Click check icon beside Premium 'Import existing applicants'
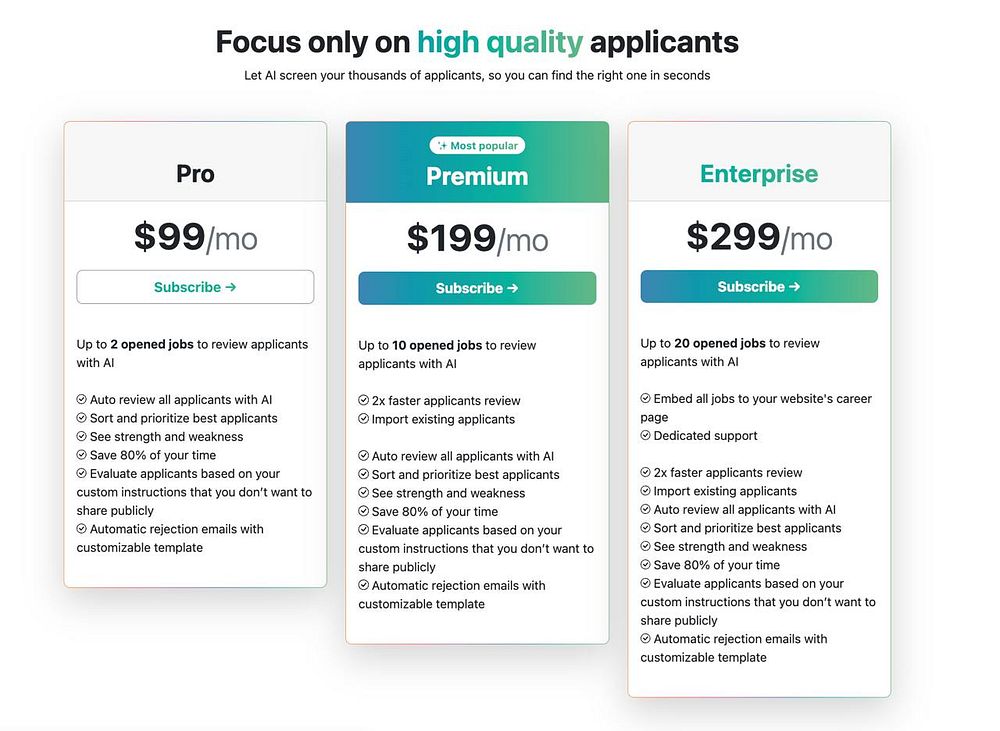 364,419
